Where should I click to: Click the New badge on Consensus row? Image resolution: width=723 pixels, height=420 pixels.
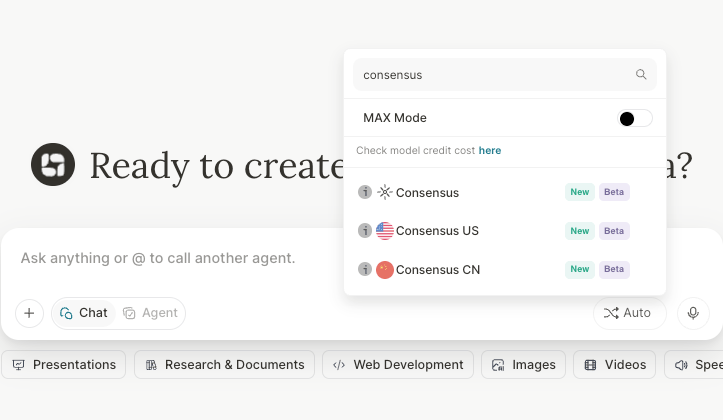580,192
